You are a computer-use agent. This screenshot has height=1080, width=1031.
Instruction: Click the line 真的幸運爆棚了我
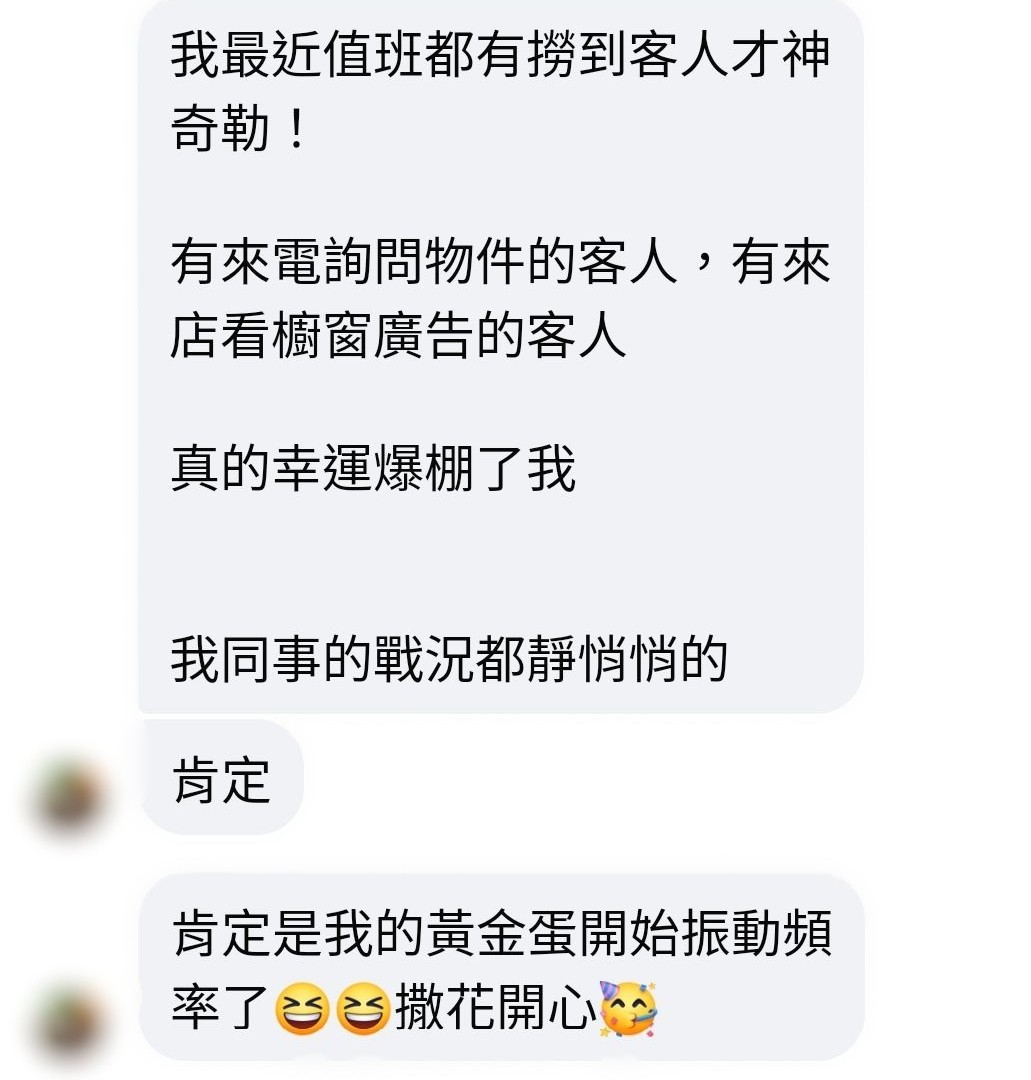(x=373, y=469)
